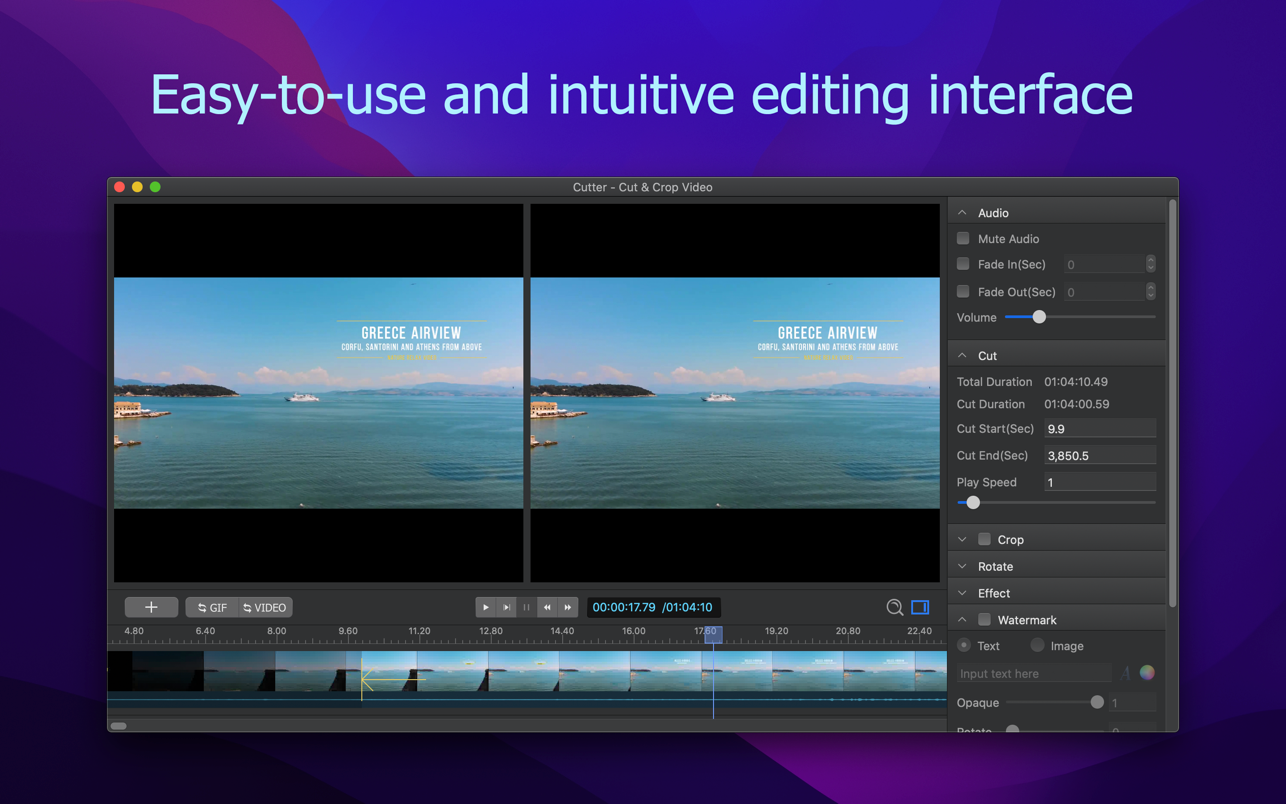
Task: Click the Rotate section header label
Action: (x=995, y=566)
